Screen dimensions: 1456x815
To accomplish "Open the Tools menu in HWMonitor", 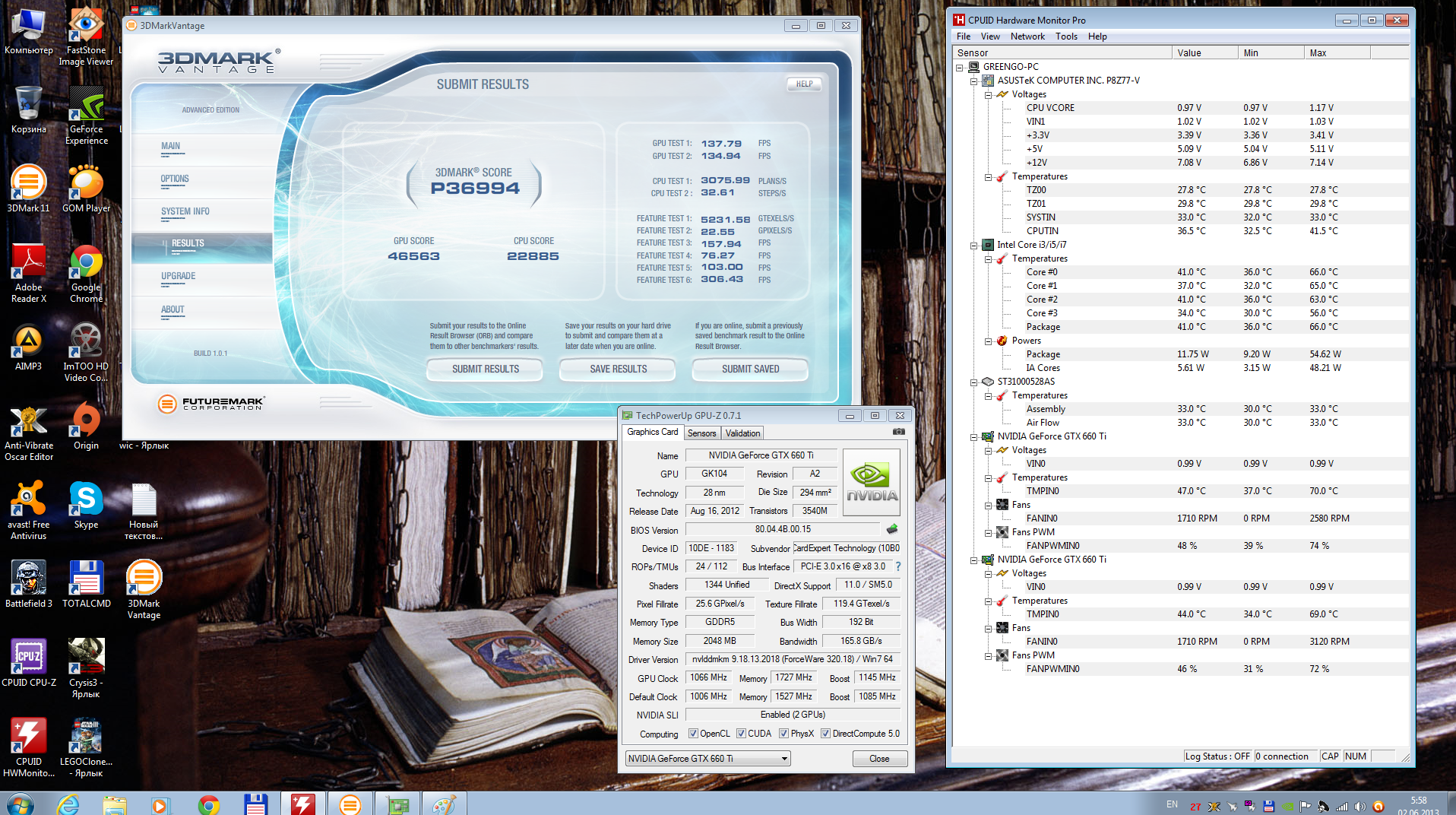I will click(1066, 36).
